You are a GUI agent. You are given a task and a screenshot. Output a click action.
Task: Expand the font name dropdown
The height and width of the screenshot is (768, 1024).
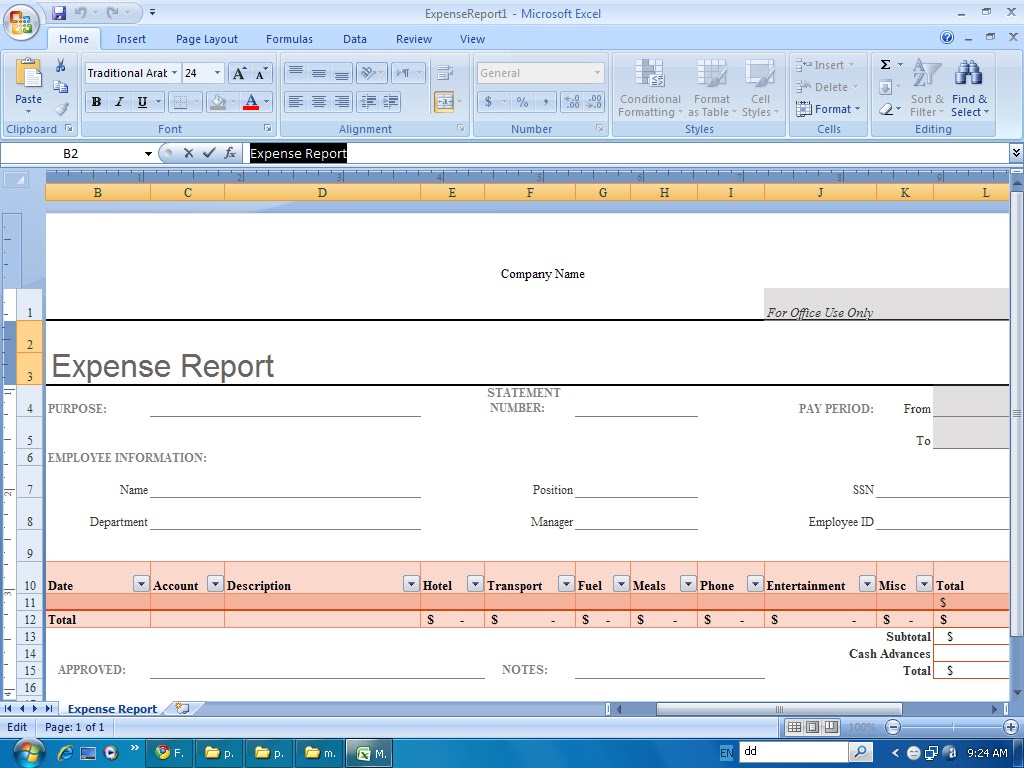tap(174, 73)
